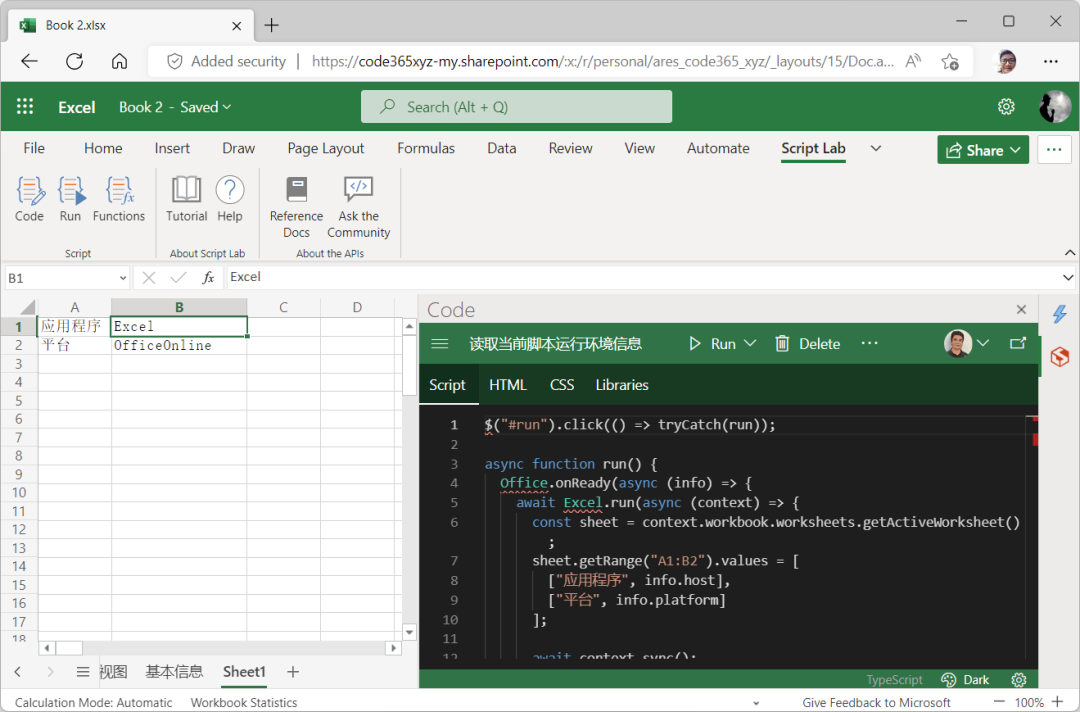This screenshot has height=712, width=1080.
Task: Open ribbon more options ellipsis button
Action: [1054, 149]
